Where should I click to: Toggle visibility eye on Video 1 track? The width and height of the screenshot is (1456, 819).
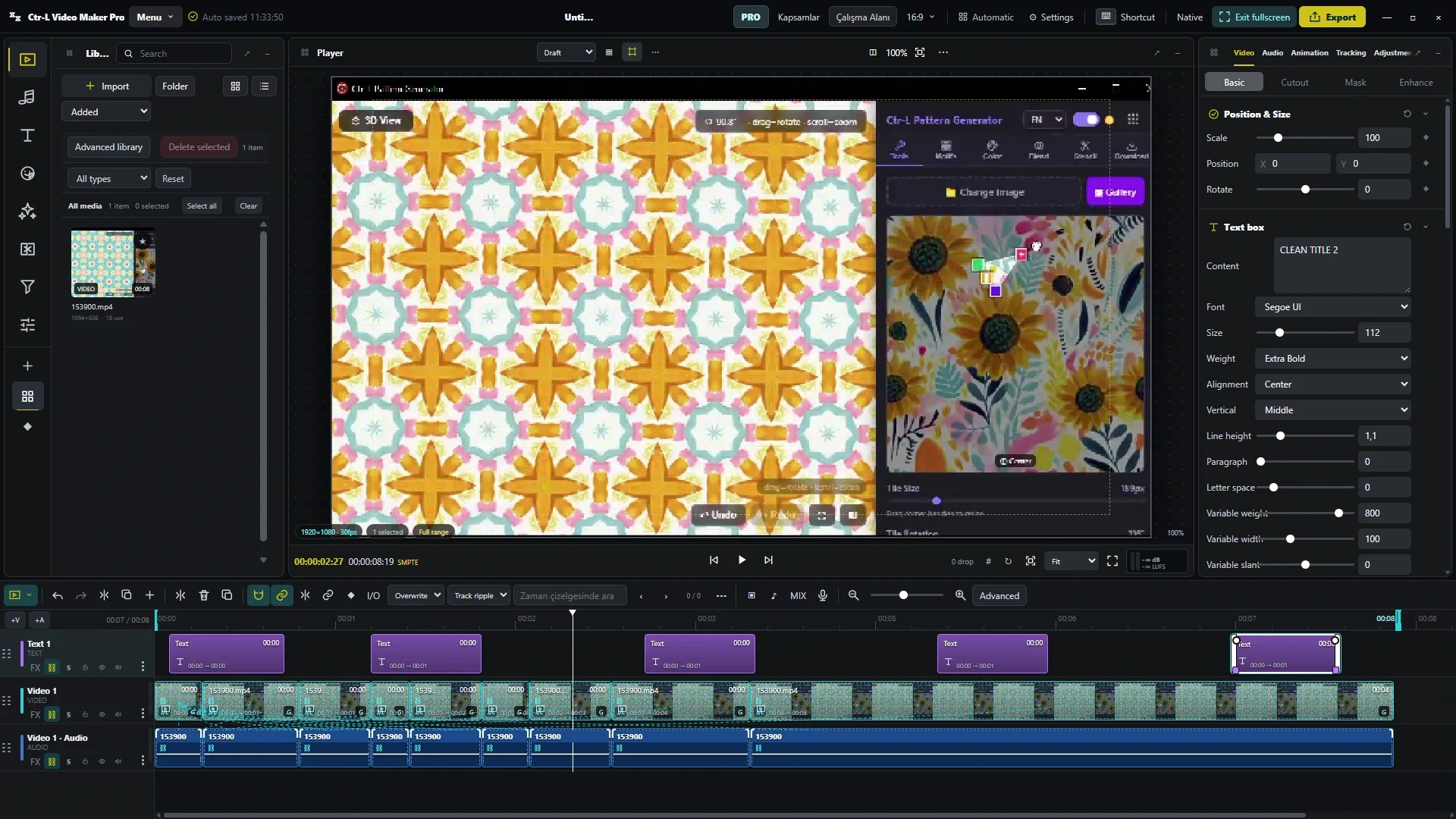[102, 715]
